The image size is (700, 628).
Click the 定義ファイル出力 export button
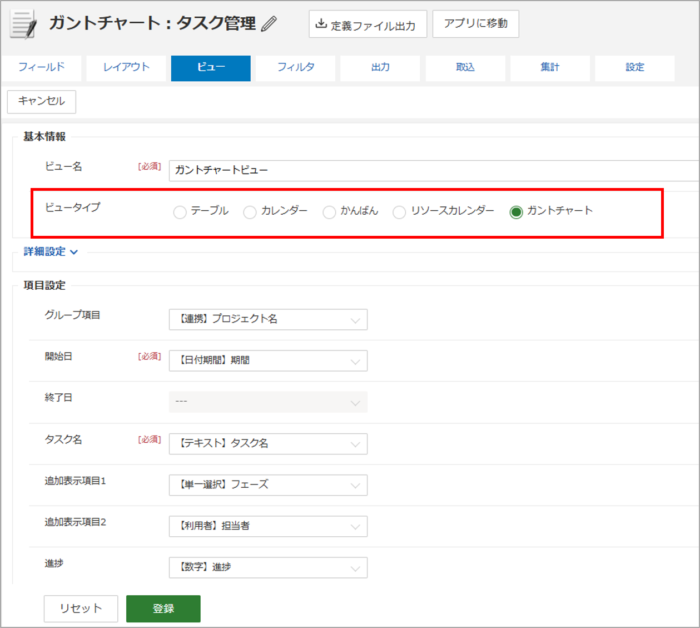pos(368,24)
